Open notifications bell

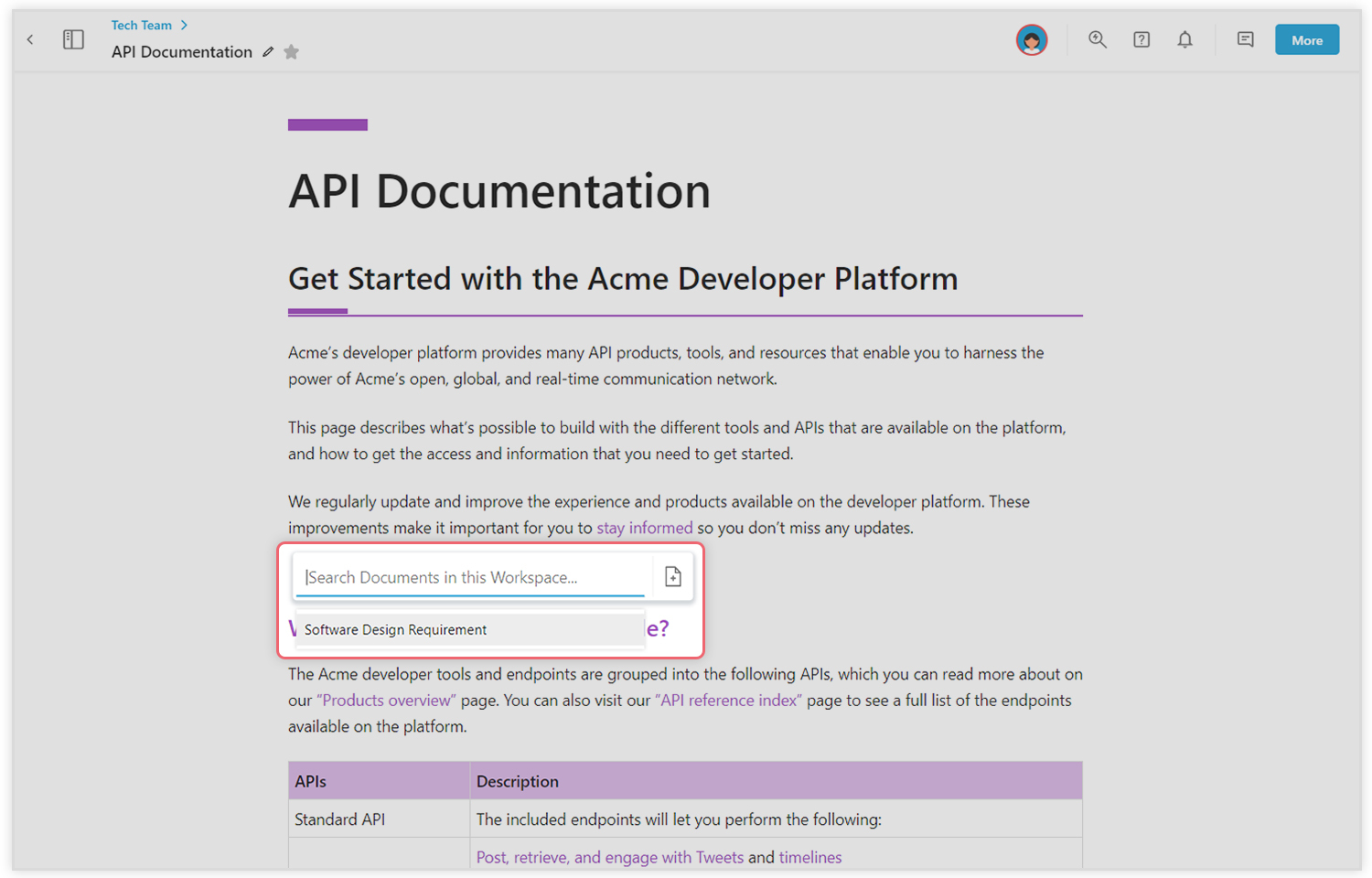point(1184,39)
